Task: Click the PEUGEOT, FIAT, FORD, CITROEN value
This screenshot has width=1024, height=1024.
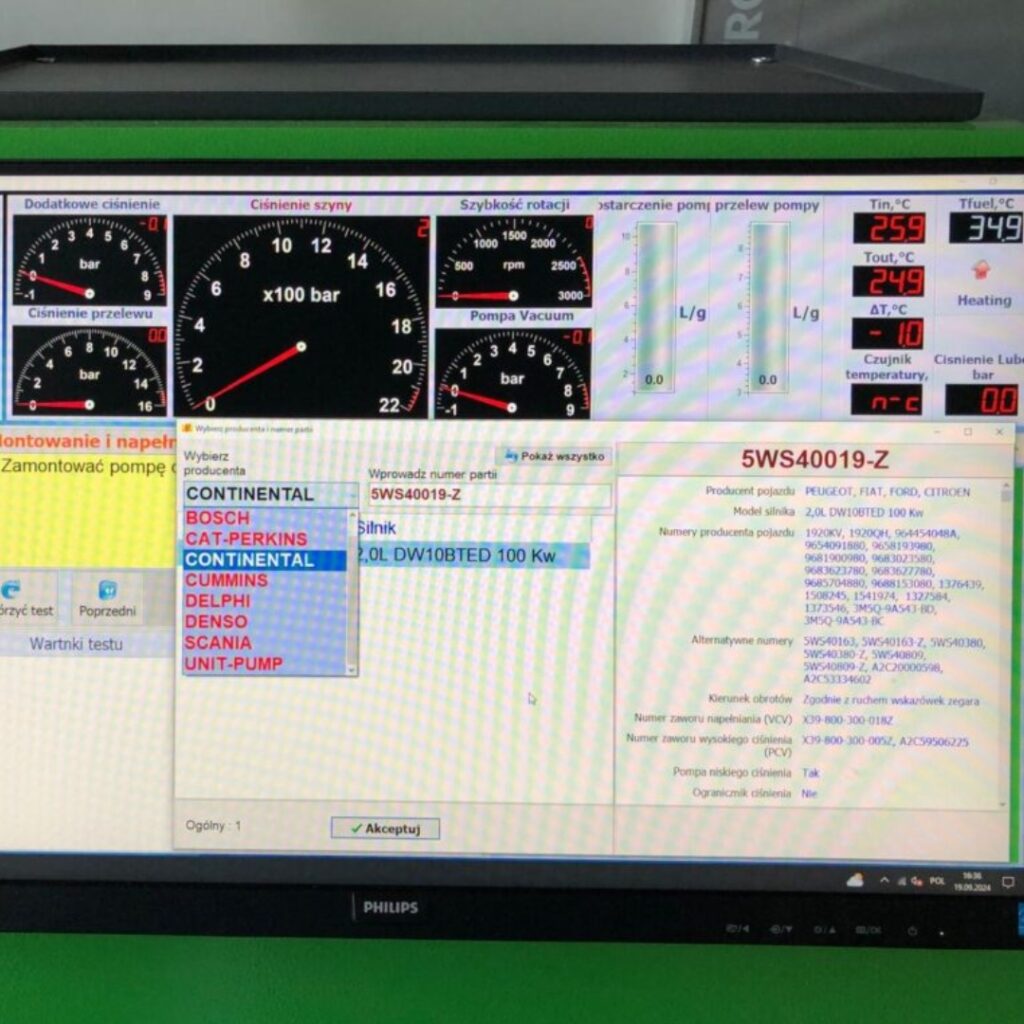Action: (888, 492)
